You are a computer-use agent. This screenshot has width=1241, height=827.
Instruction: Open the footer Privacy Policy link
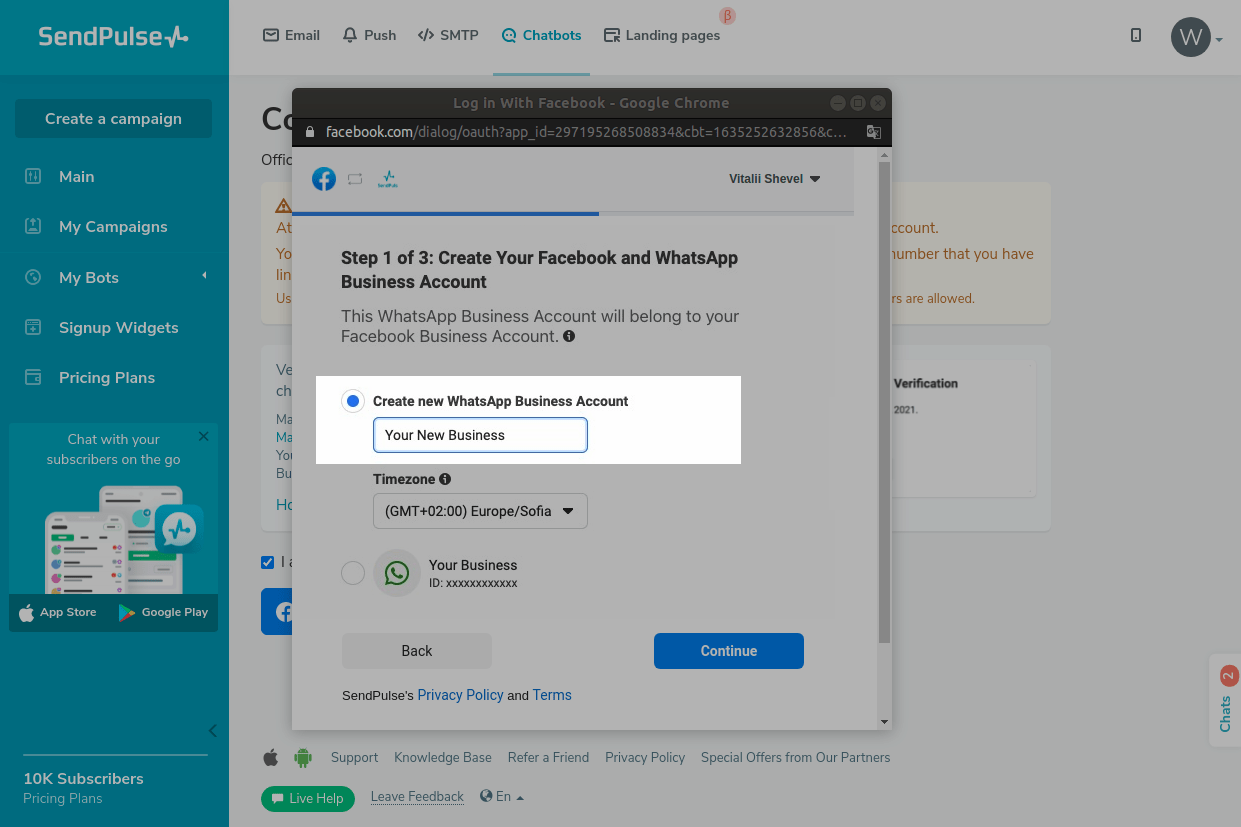tap(645, 758)
